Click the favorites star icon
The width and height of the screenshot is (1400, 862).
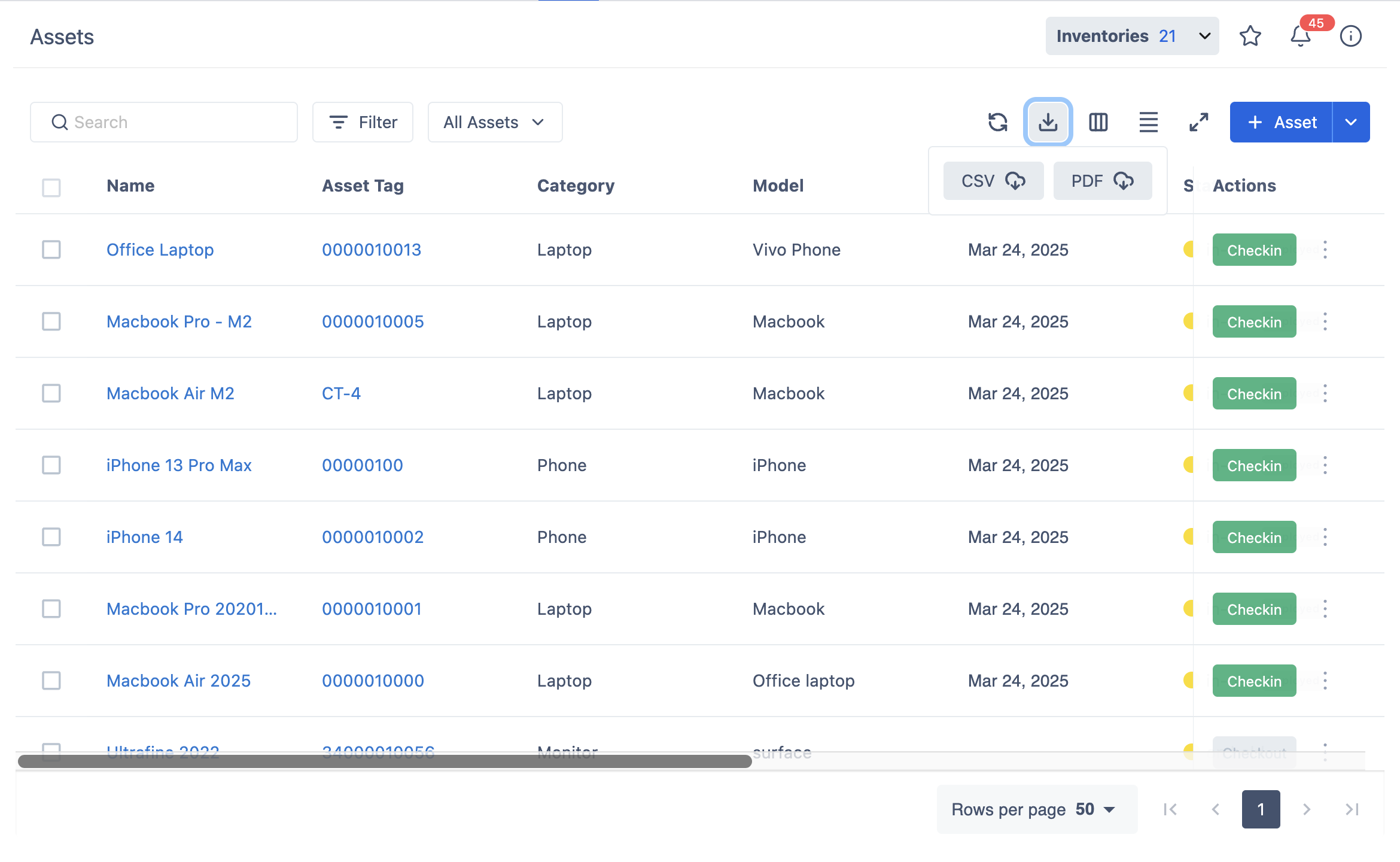coord(1250,37)
